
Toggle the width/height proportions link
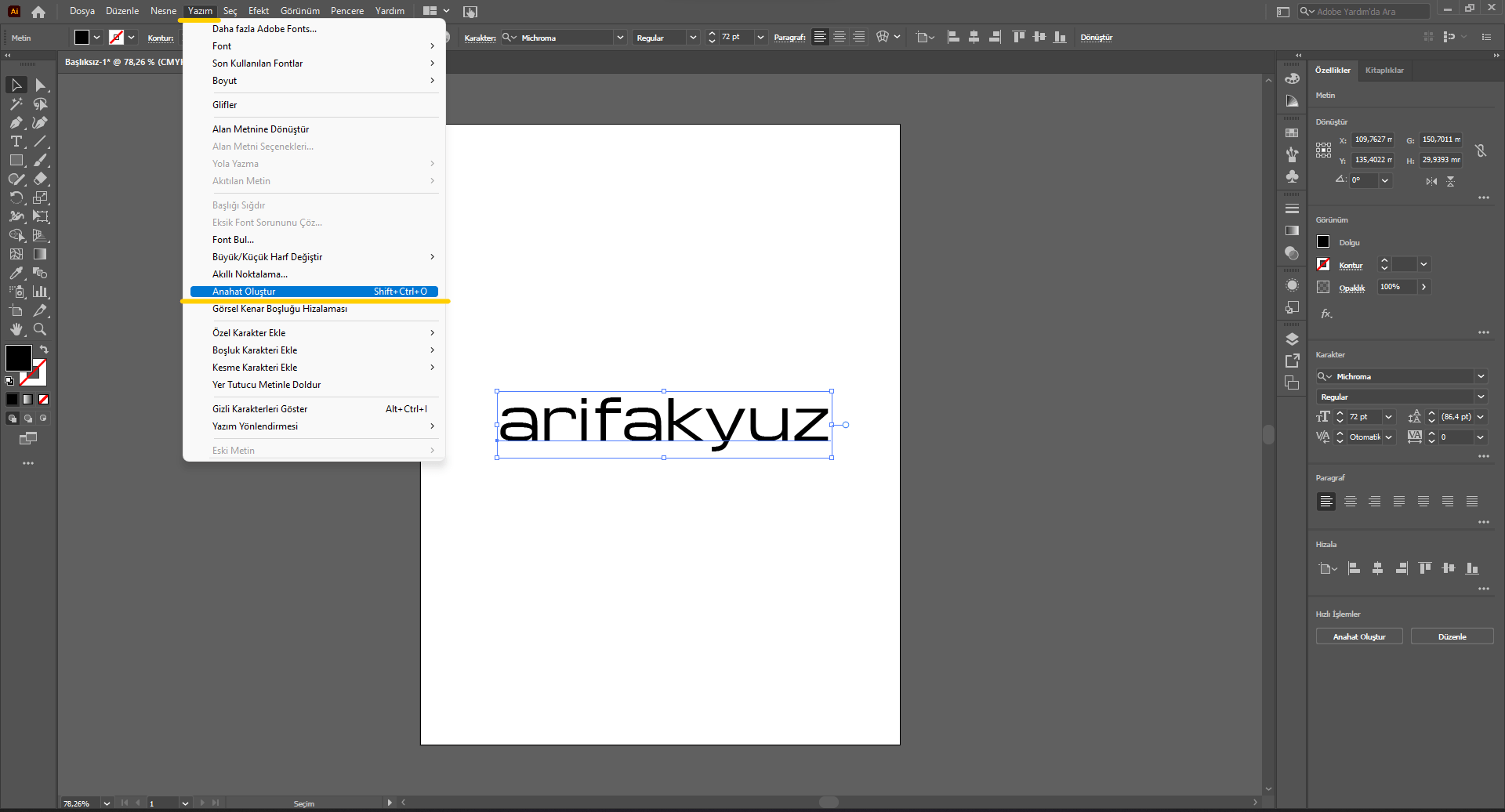(x=1481, y=151)
